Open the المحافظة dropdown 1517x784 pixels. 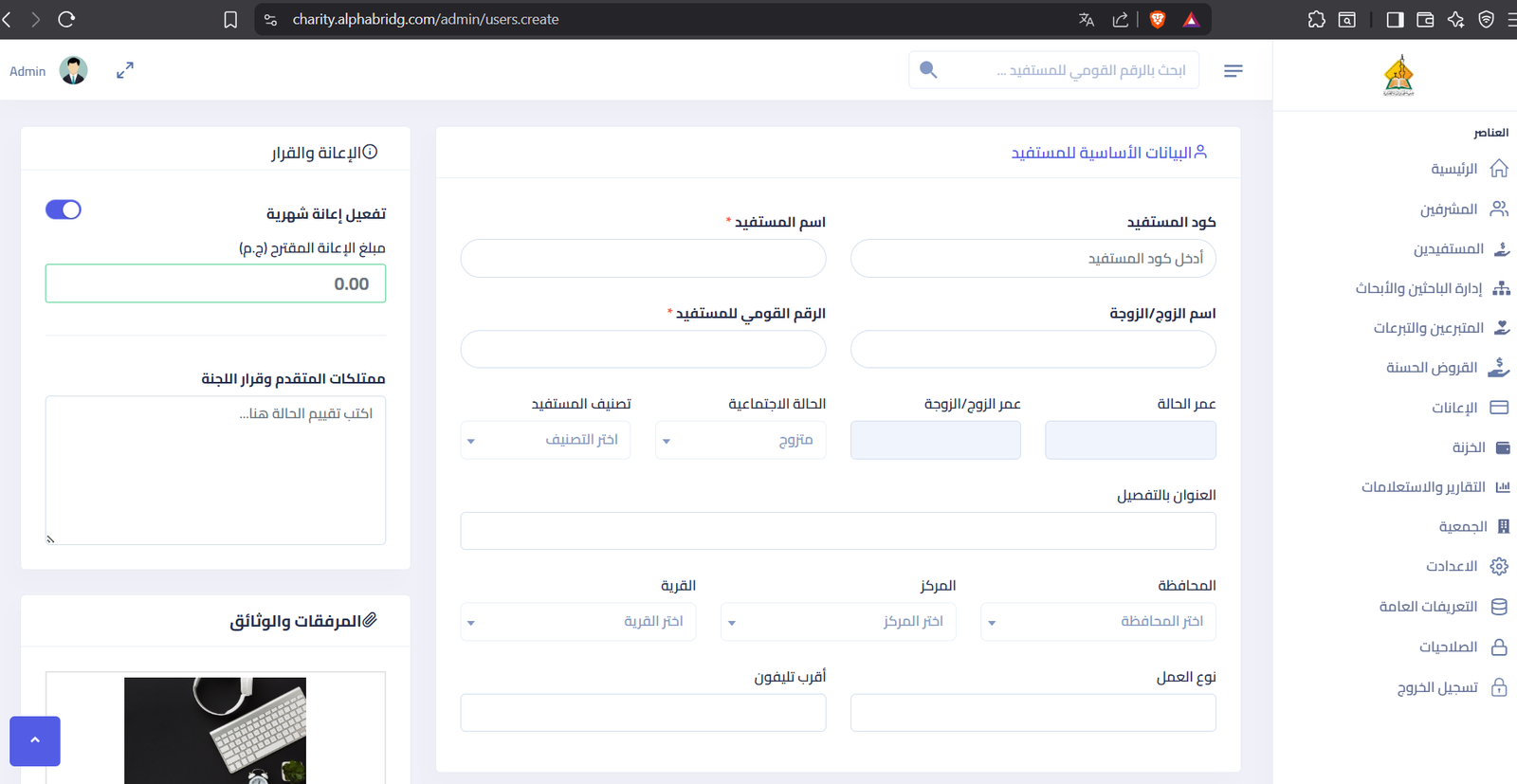pos(1098,622)
